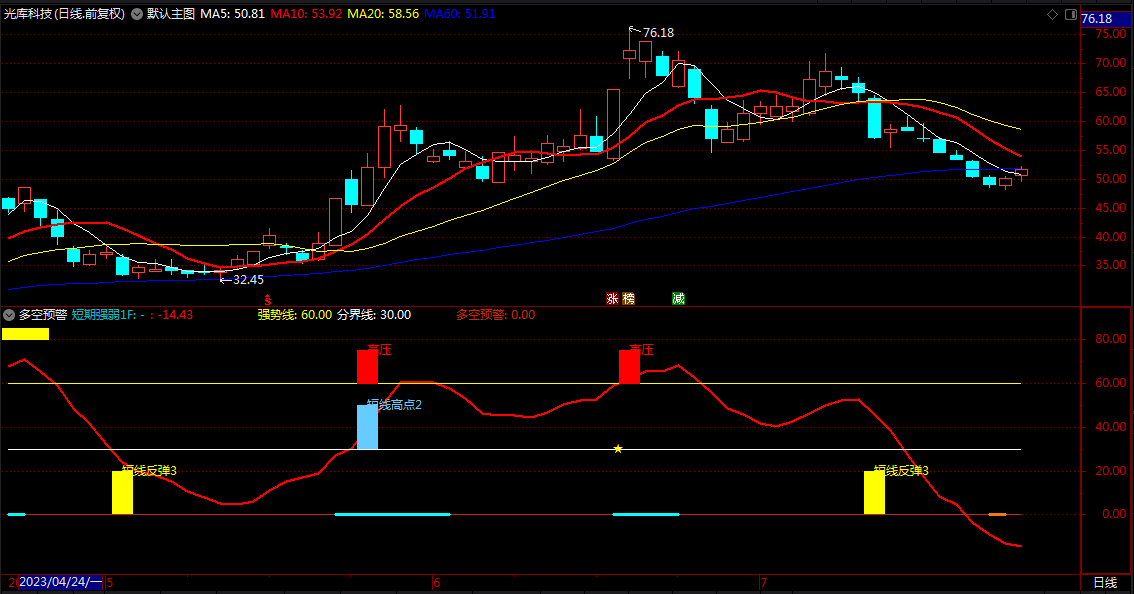Image resolution: width=1134 pixels, height=594 pixels.
Task: Click the 榜 marker icon below chart
Action: pos(628,299)
